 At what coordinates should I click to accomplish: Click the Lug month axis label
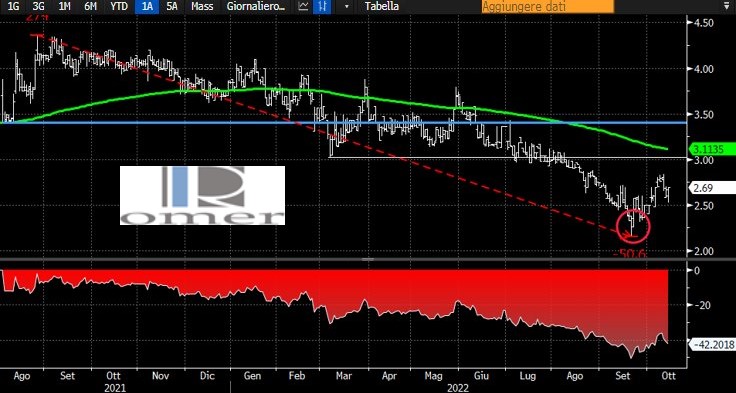(528, 376)
